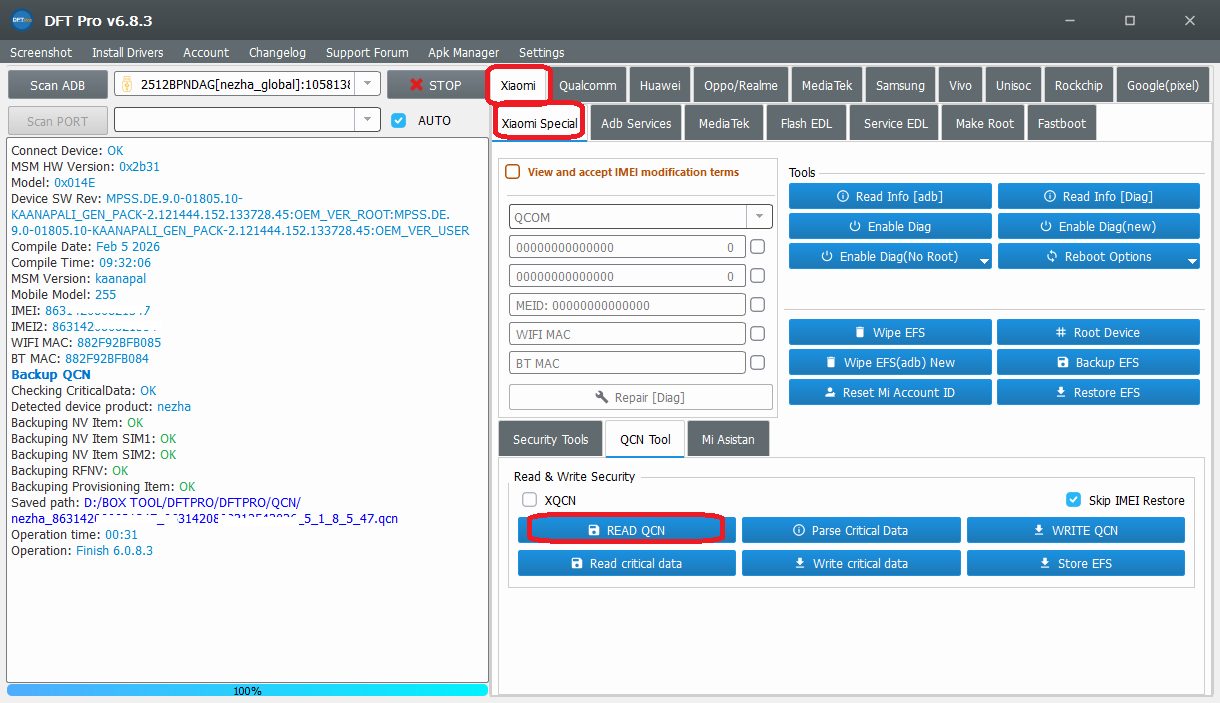Click the info icon on Read Info [Diag]
The height and width of the screenshot is (703, 1220).
point(1050,196)
